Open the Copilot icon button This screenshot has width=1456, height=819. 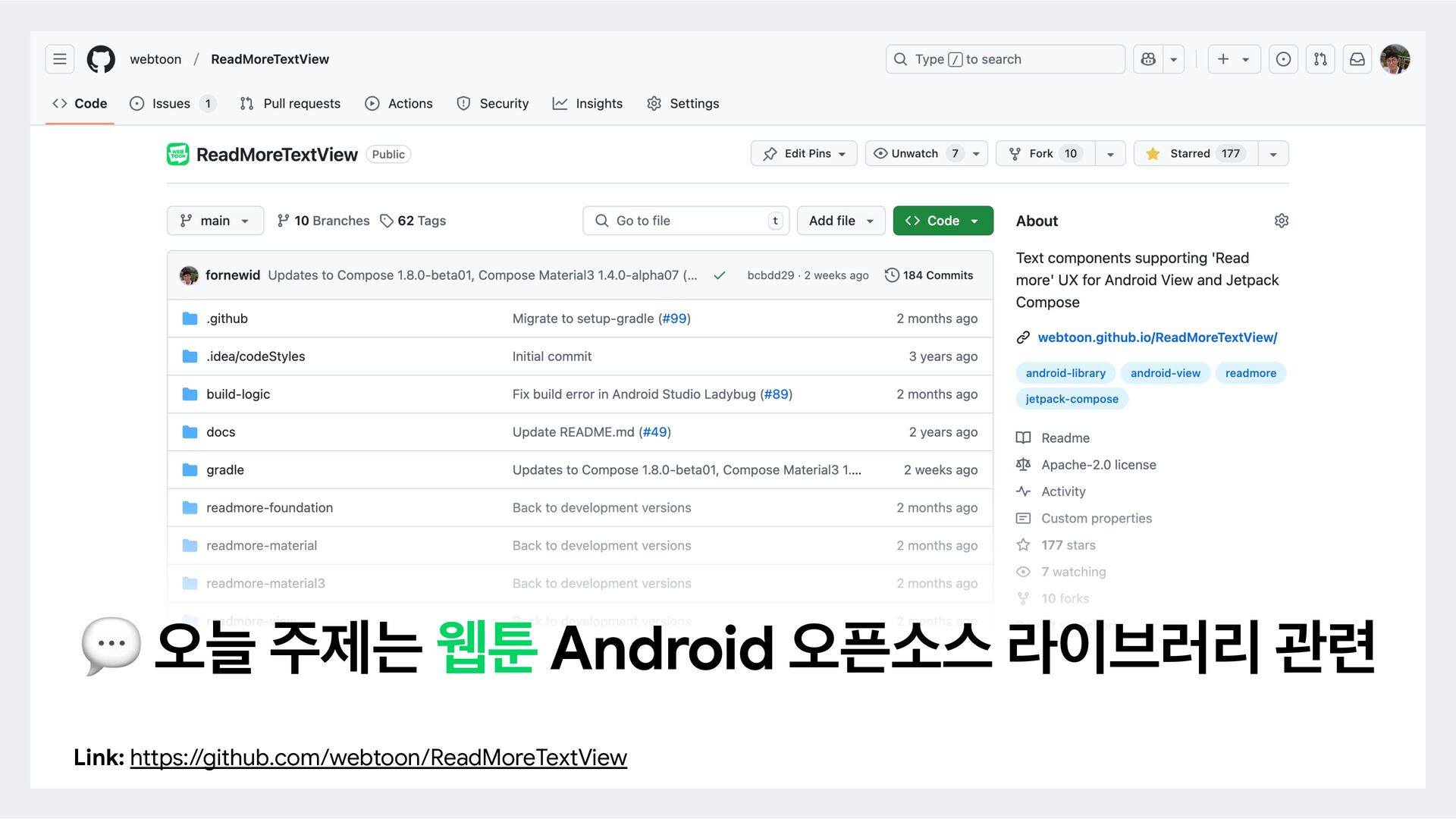(1148, 59)
